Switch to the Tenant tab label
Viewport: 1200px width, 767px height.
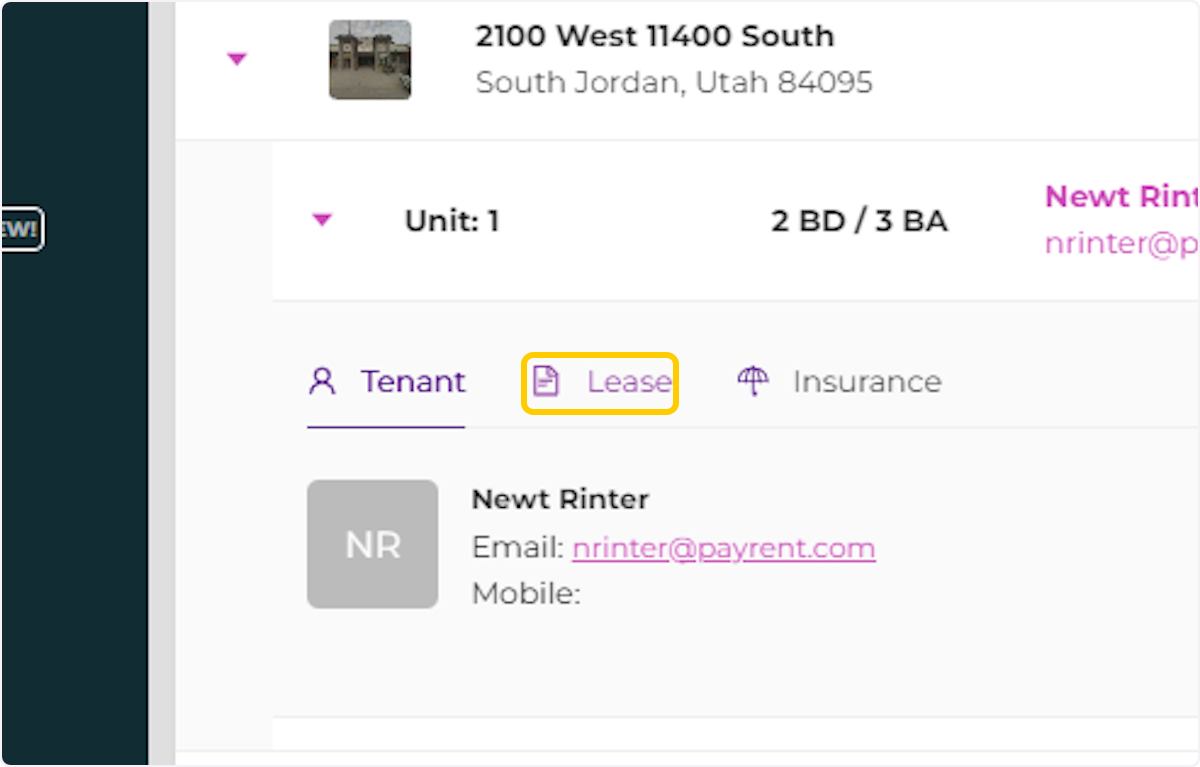[x=413, y=382]
